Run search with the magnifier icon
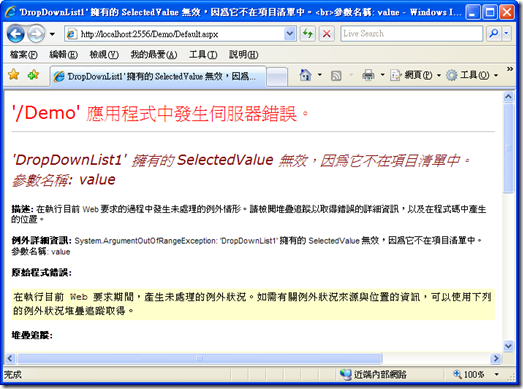This screenshot has width=523, height=389. tap(494, 34)
